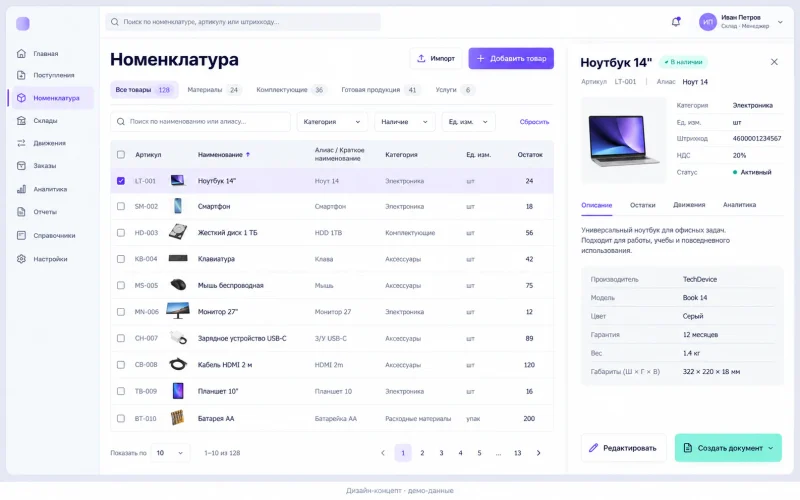
Task: Click the Остаток column header
Action: pyautogui.click(x=530, y=155)
